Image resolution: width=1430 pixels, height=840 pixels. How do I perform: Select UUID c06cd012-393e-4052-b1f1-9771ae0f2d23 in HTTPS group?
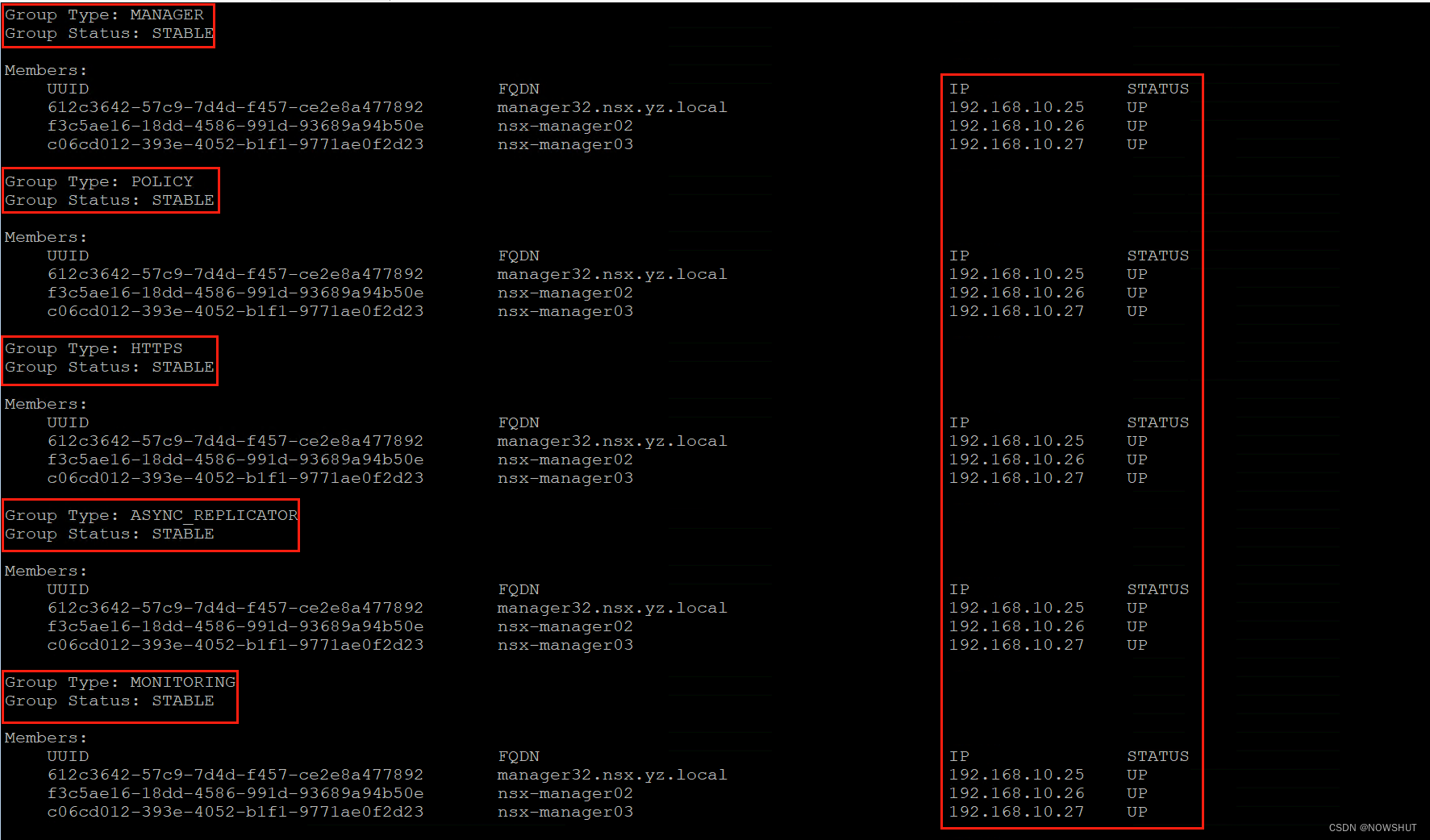(236, 478)
